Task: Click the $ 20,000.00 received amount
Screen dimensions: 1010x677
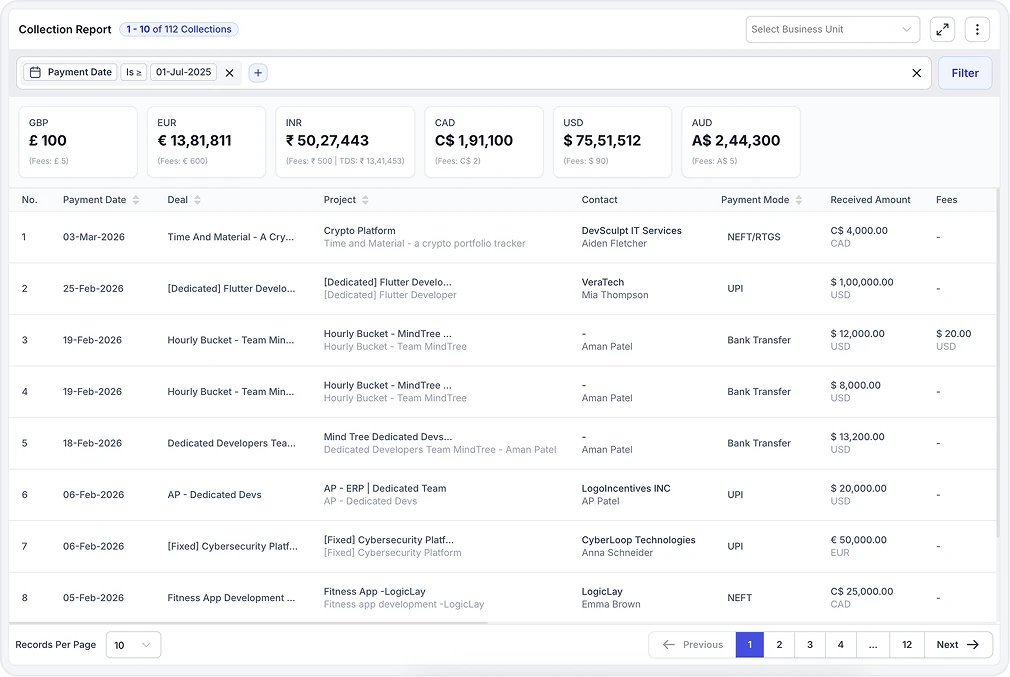Action: [x=859, y=488]
